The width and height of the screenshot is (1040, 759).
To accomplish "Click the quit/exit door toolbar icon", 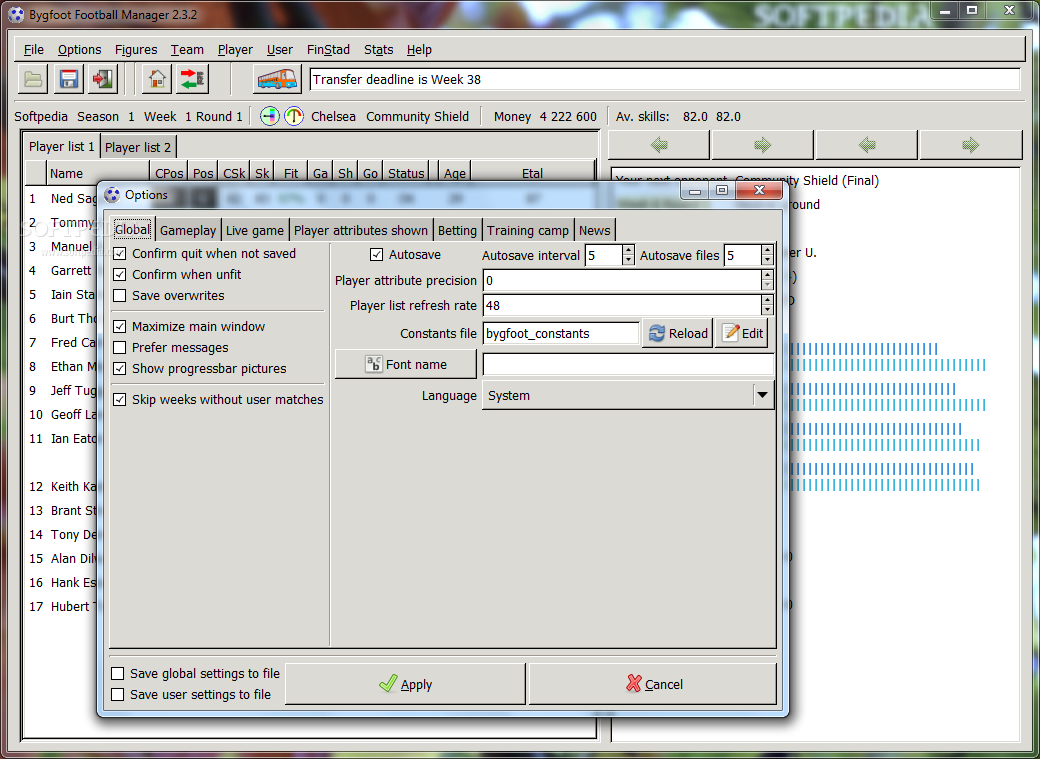I will 103,80.
